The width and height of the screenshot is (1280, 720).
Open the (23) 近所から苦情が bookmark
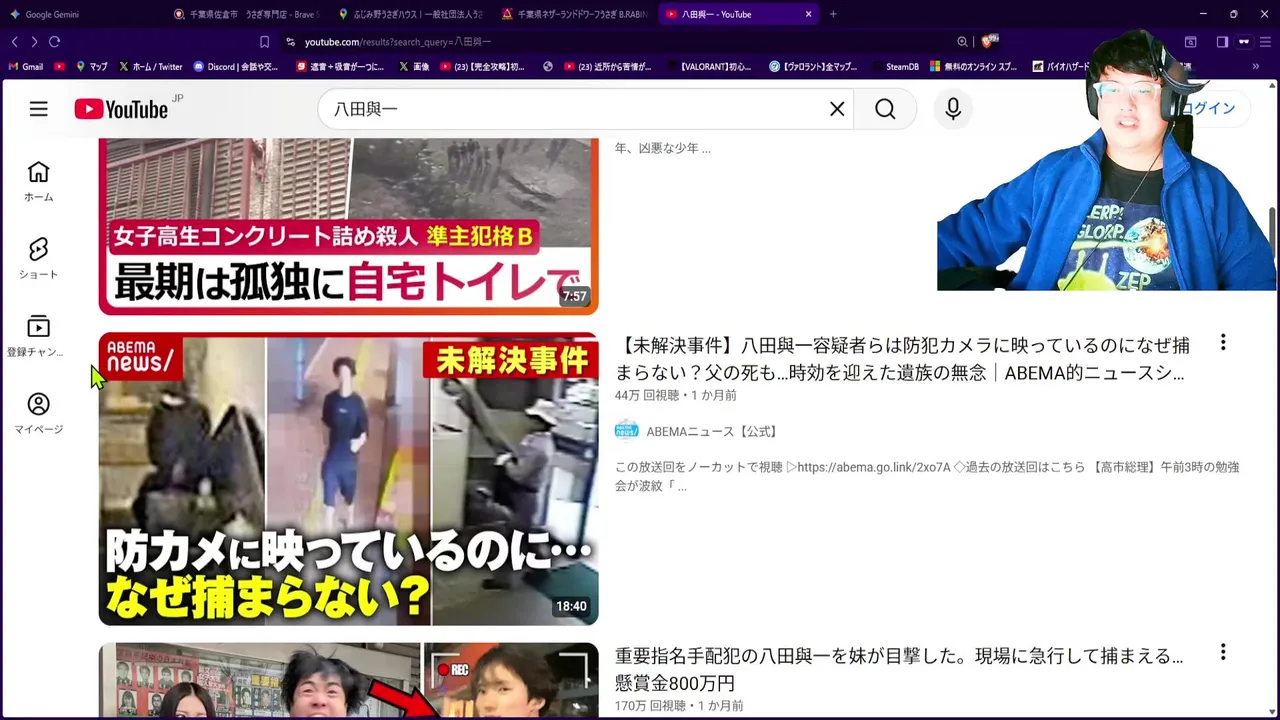click(607, 67)
